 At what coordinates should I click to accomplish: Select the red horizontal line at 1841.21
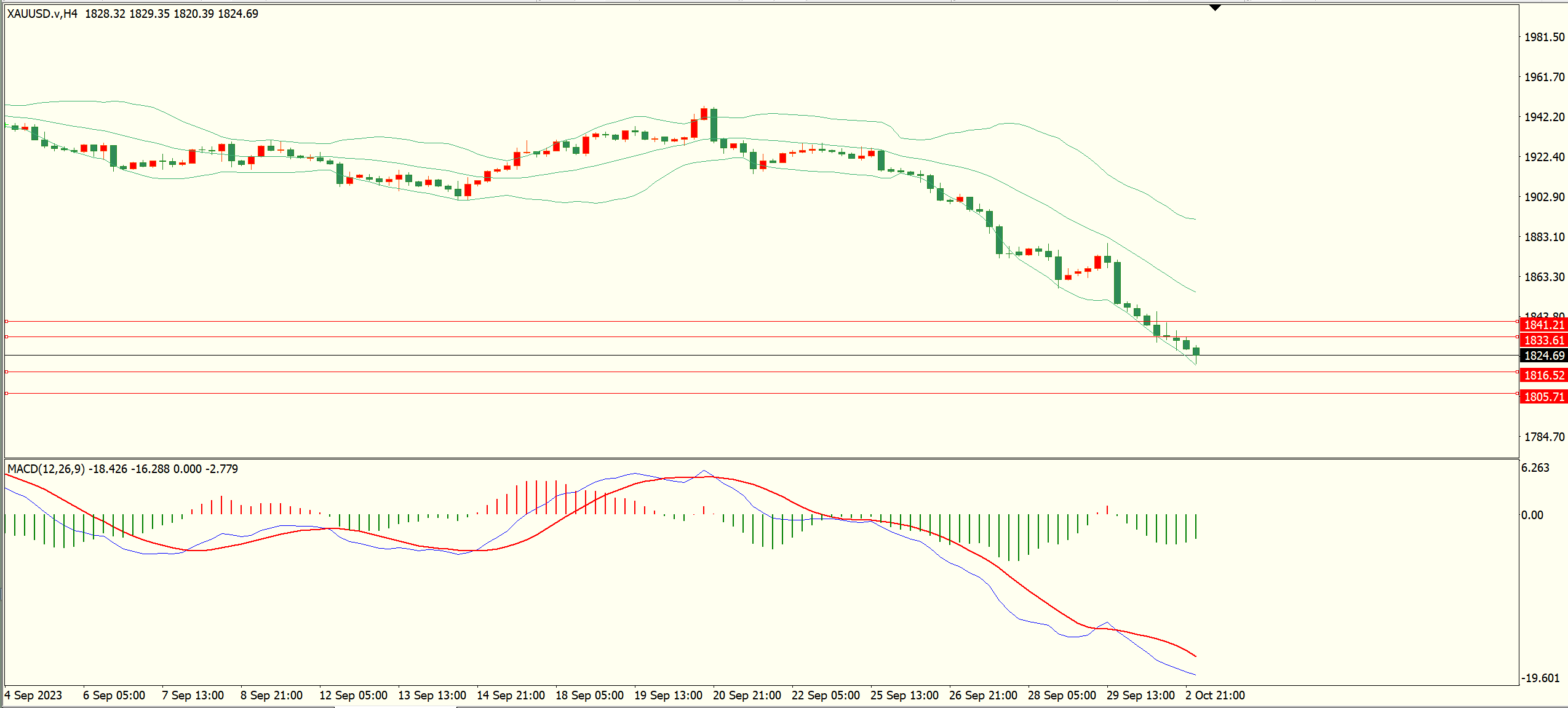(762, 322)
